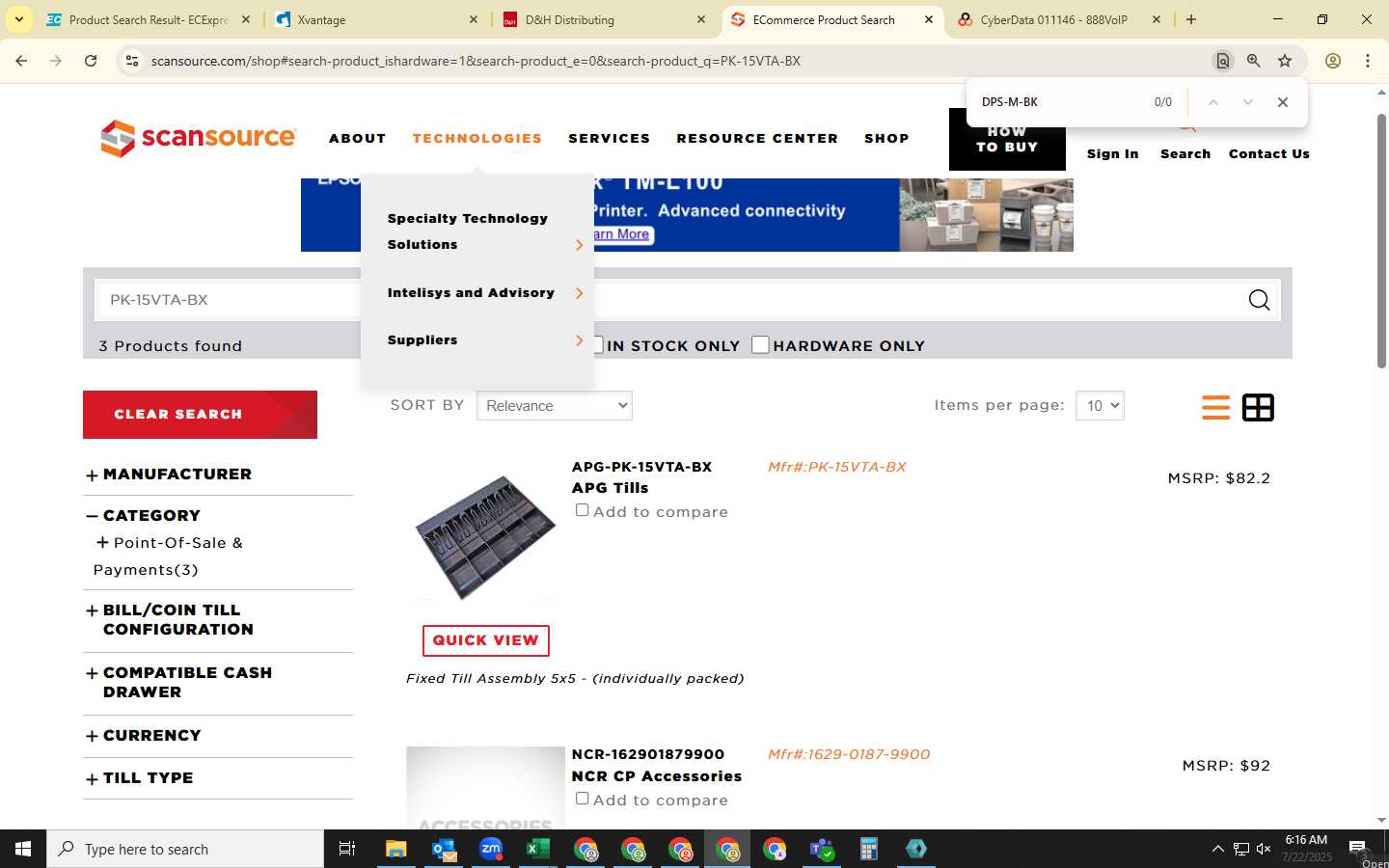Click Learn More link in Epson banner
The width and height of the screenshot is (1389, 868).
pyautogui.click(x=622, y=234)
